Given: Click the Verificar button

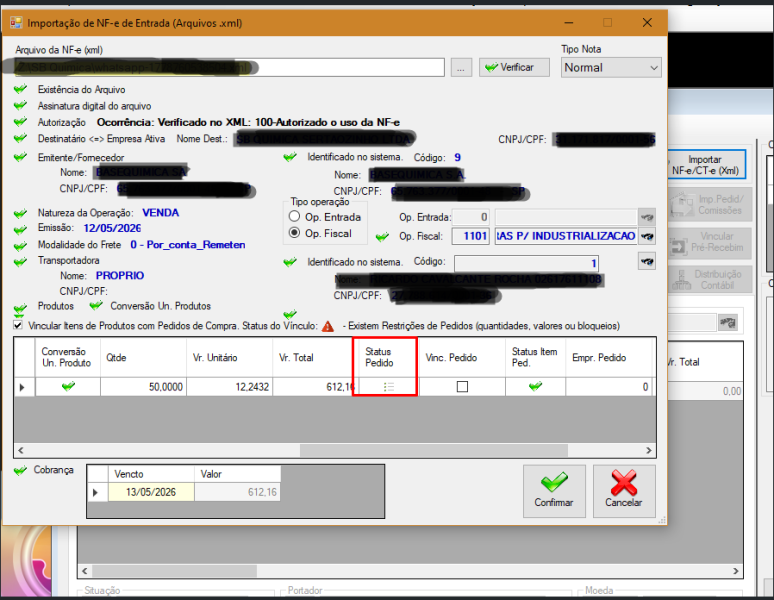Looking at the screenshot, I should click(514, 67).
